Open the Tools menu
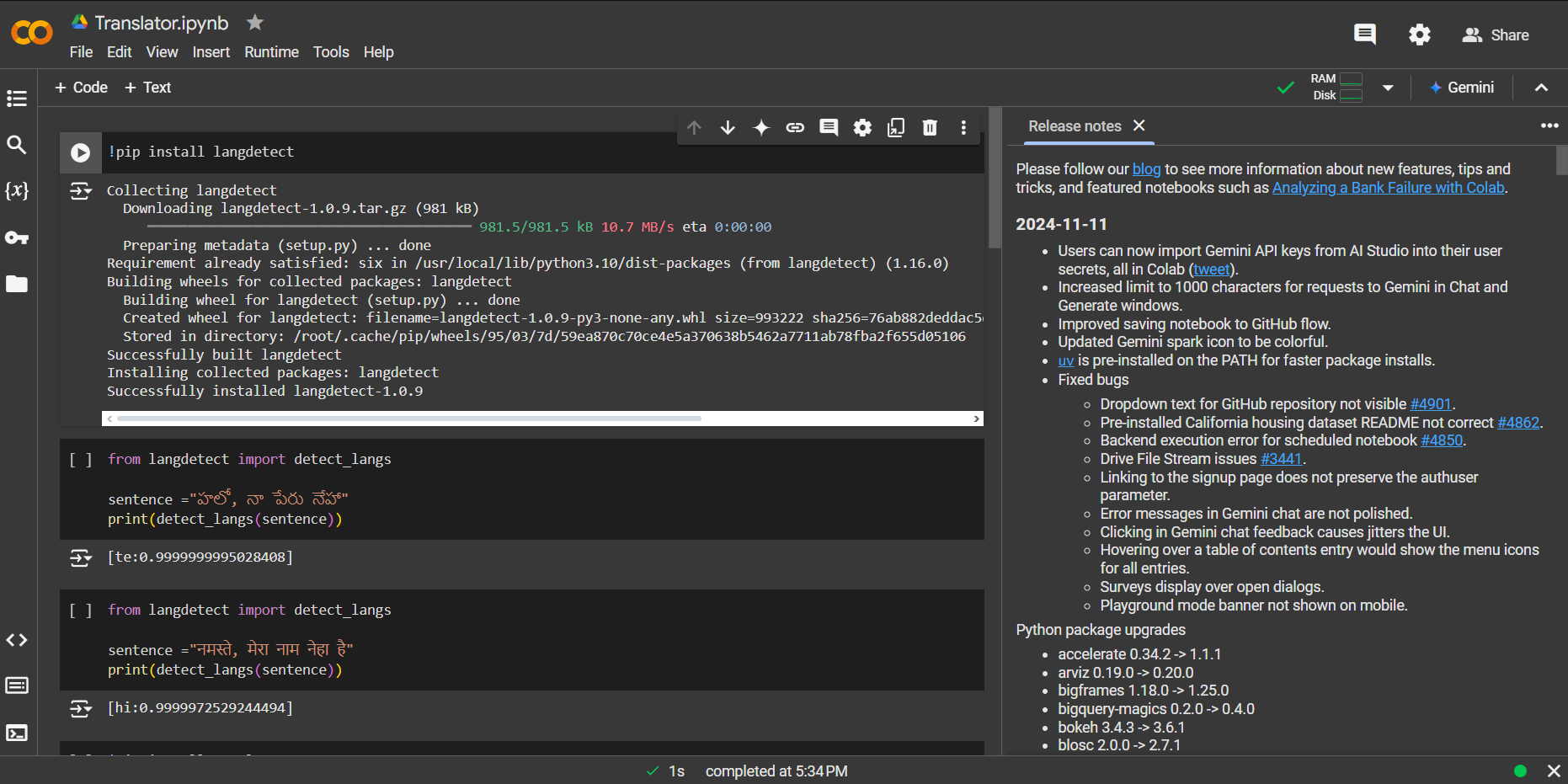The width and height of the screenshot is (1568, 784). (331, 52)
